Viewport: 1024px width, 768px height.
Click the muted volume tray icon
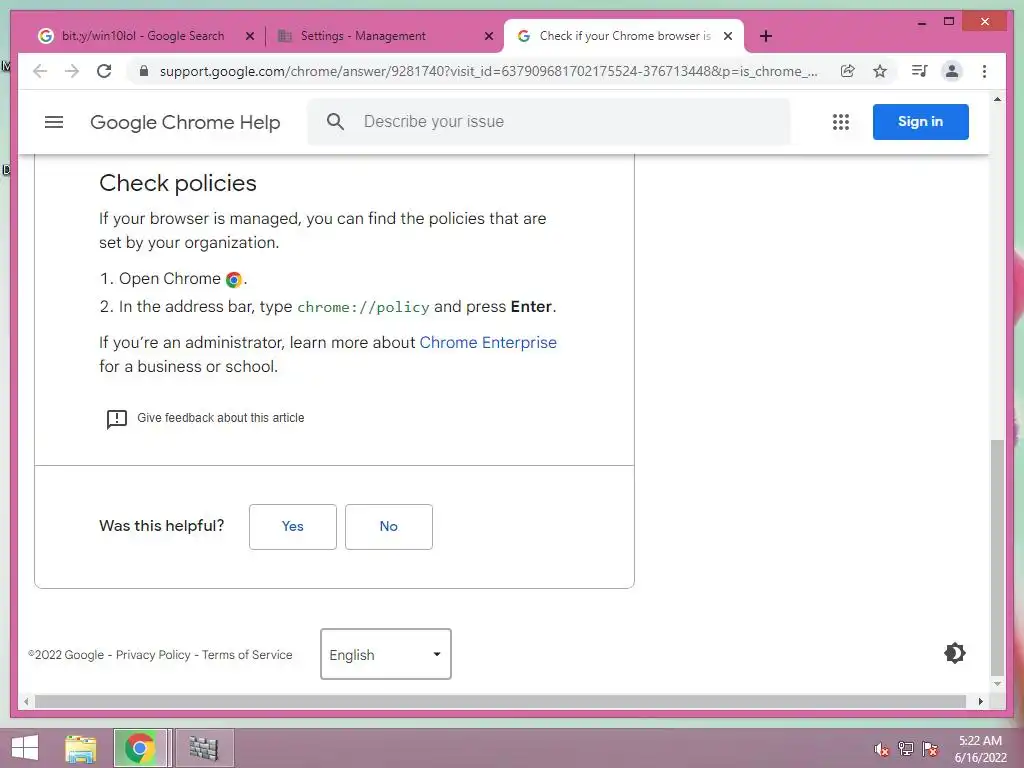881,749
